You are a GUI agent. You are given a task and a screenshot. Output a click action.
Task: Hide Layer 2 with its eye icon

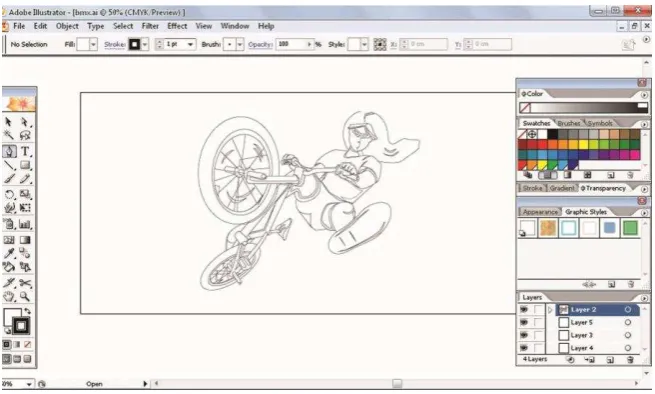(524, 310)
